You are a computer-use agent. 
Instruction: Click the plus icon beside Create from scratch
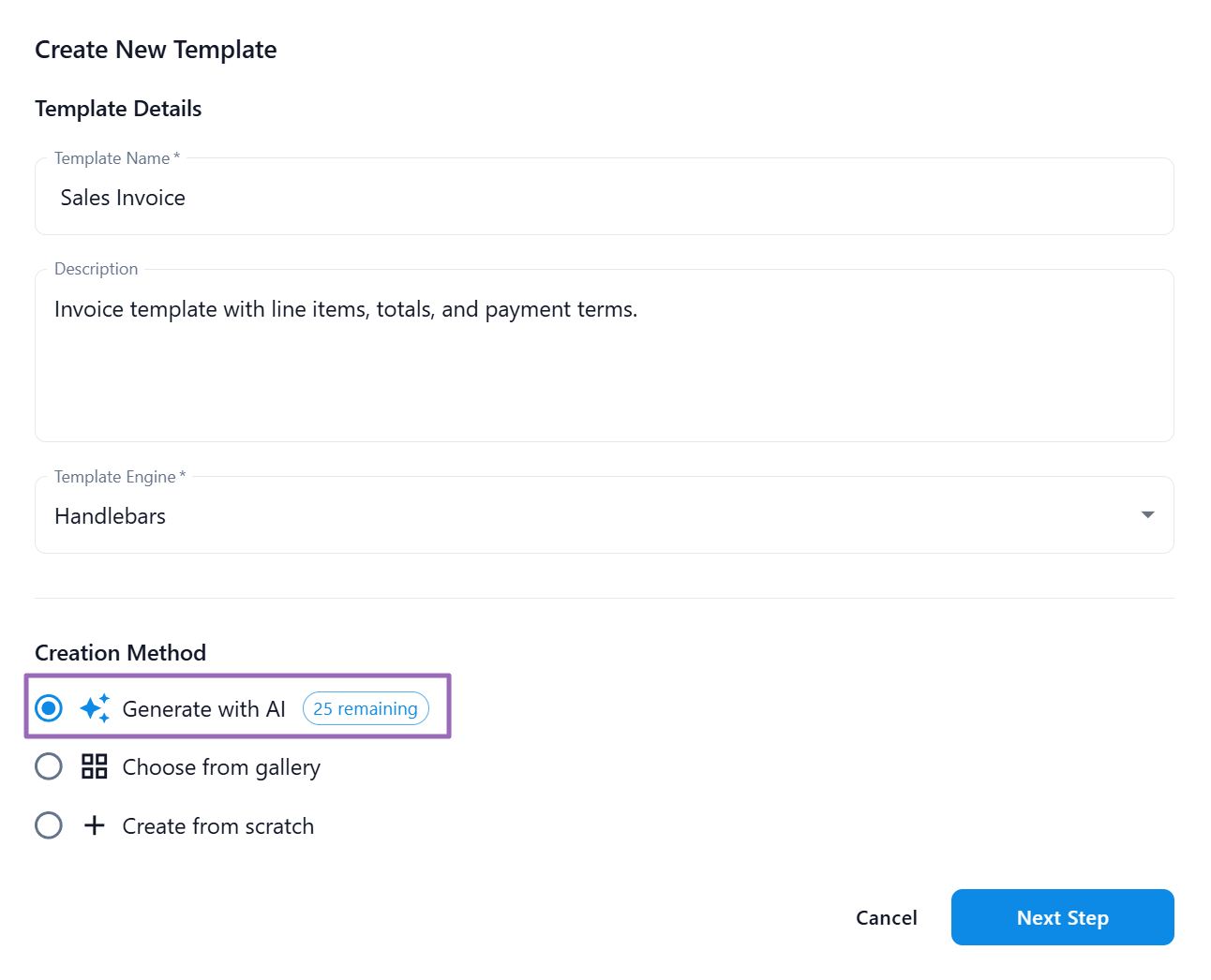pyautogui.click(x=94, y=825)
